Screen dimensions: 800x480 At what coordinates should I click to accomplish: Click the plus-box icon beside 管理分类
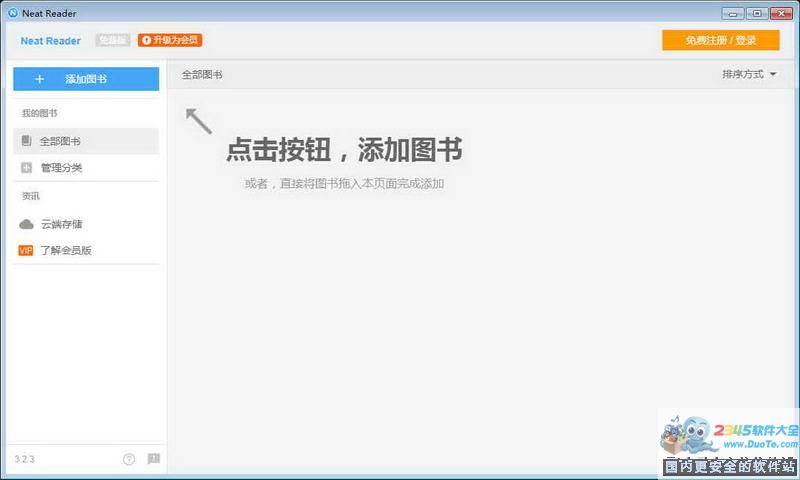(26, 168)
